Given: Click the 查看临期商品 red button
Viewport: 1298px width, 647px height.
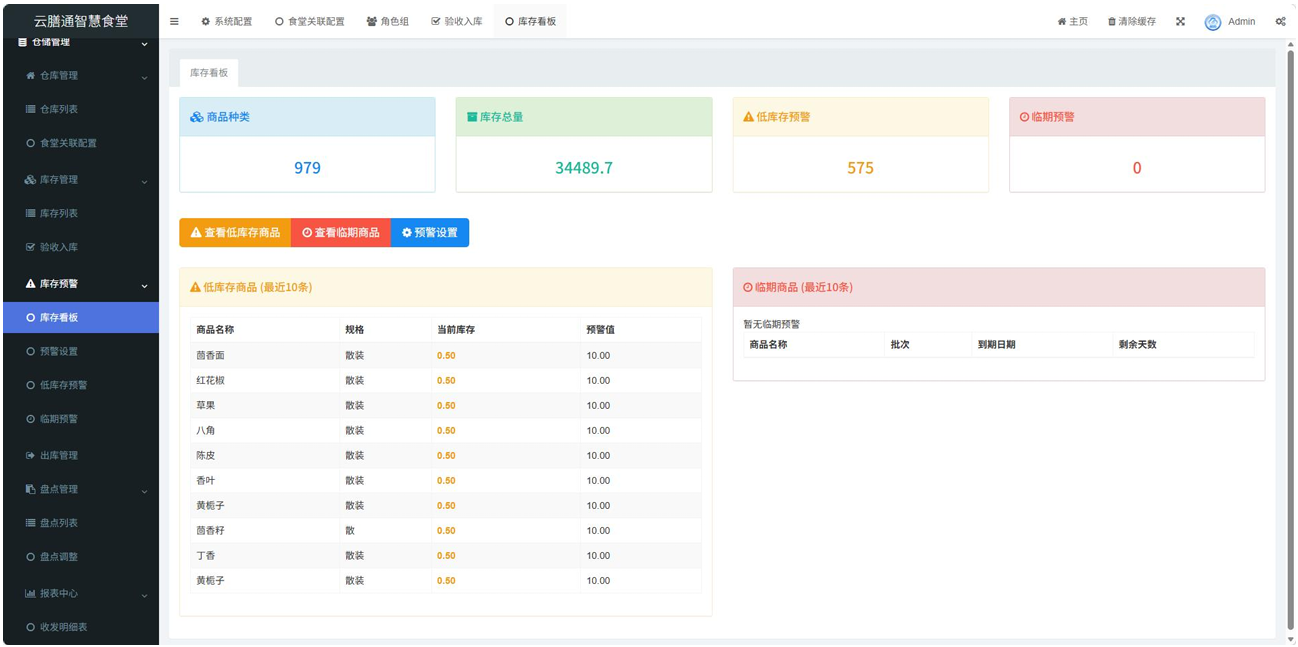Looking at the screenshot, I should pos(340,232).
